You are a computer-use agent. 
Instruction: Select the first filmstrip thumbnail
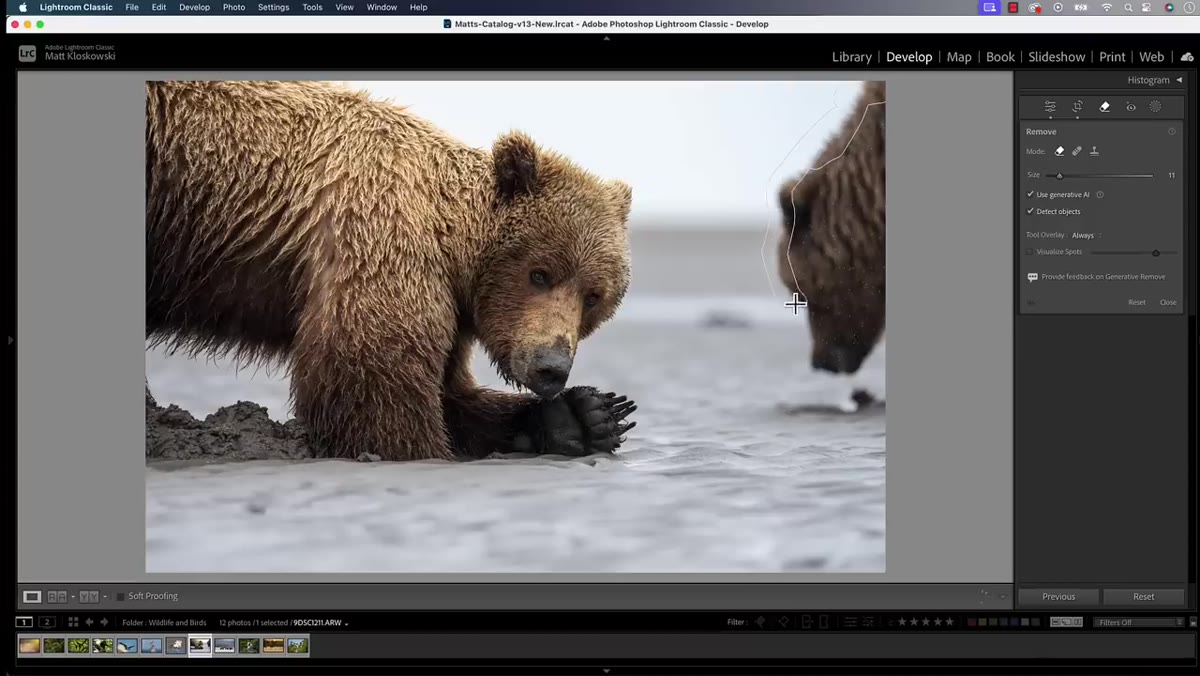(30, 646)
